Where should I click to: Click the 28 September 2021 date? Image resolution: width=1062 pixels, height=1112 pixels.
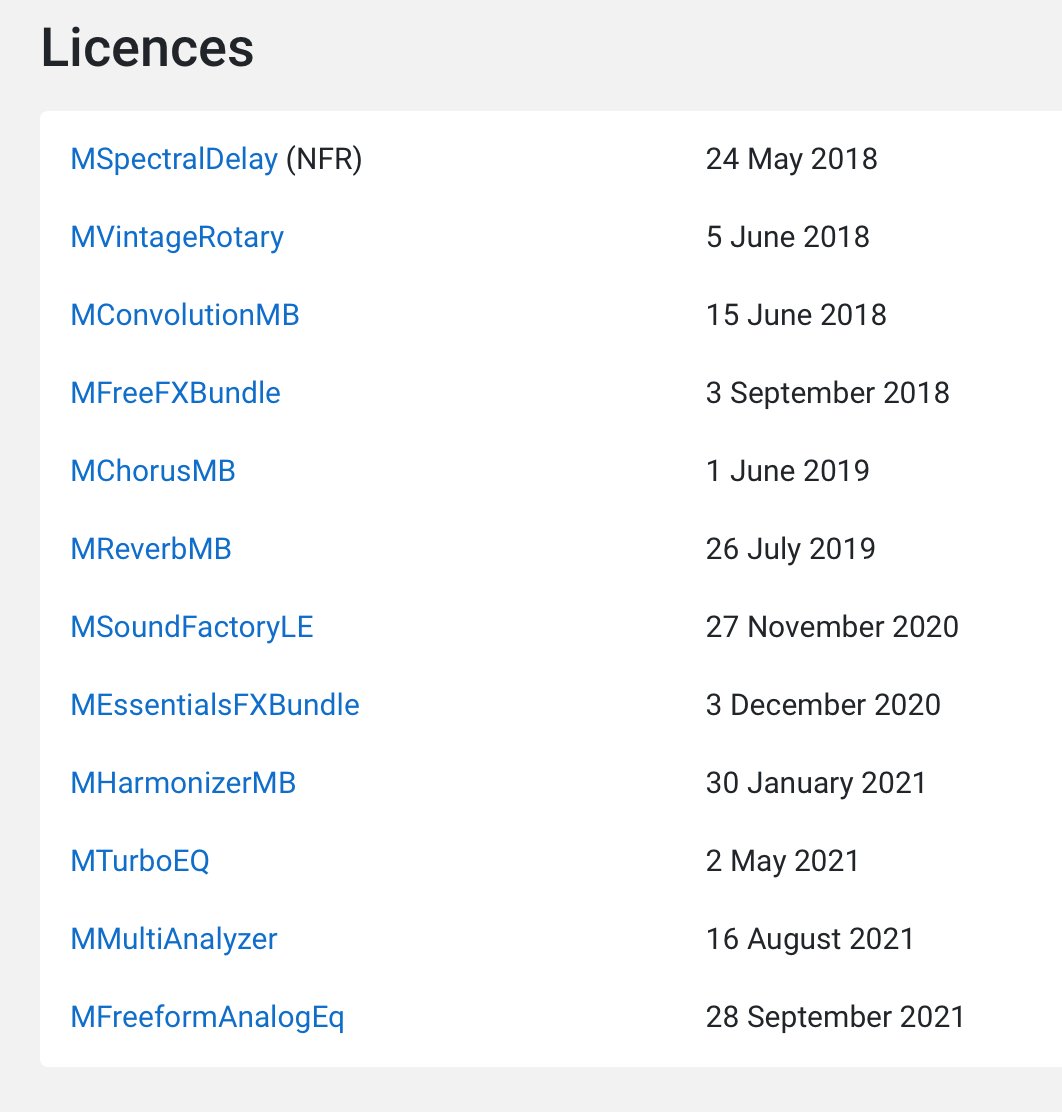[x=836, y=1017]
